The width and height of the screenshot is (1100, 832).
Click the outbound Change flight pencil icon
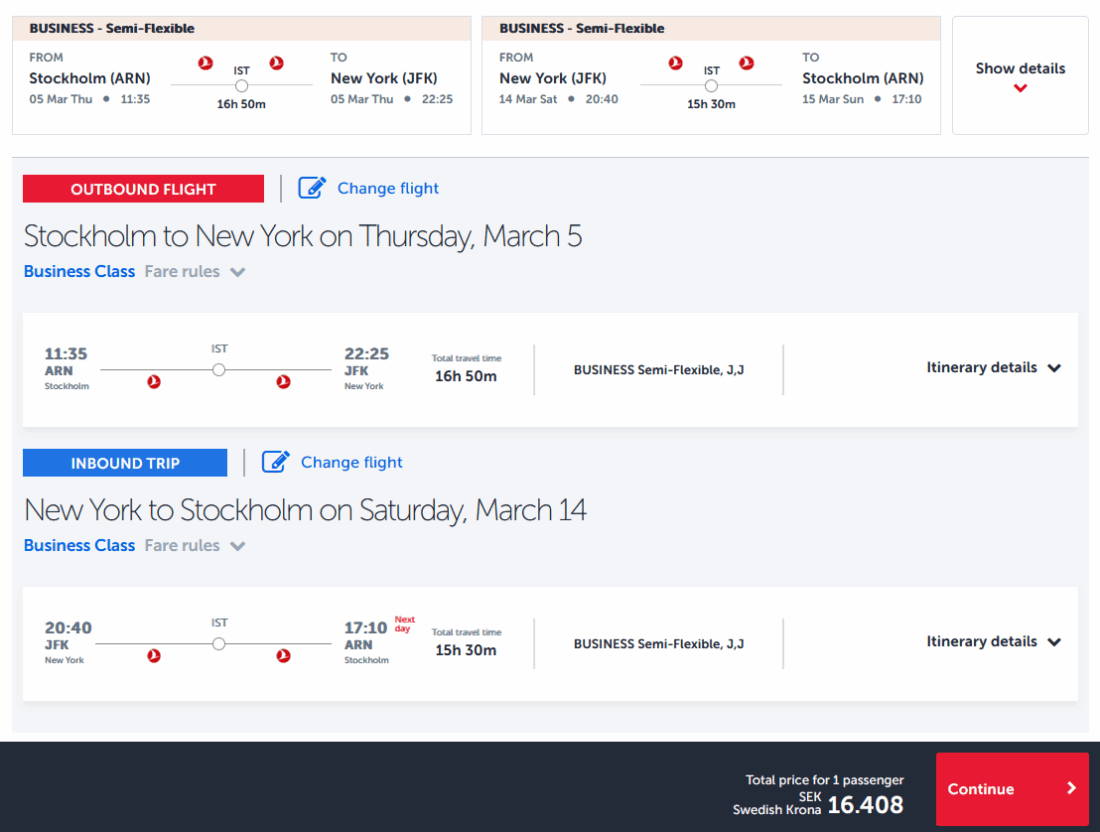pyautogui.click(x=312, y=188)
